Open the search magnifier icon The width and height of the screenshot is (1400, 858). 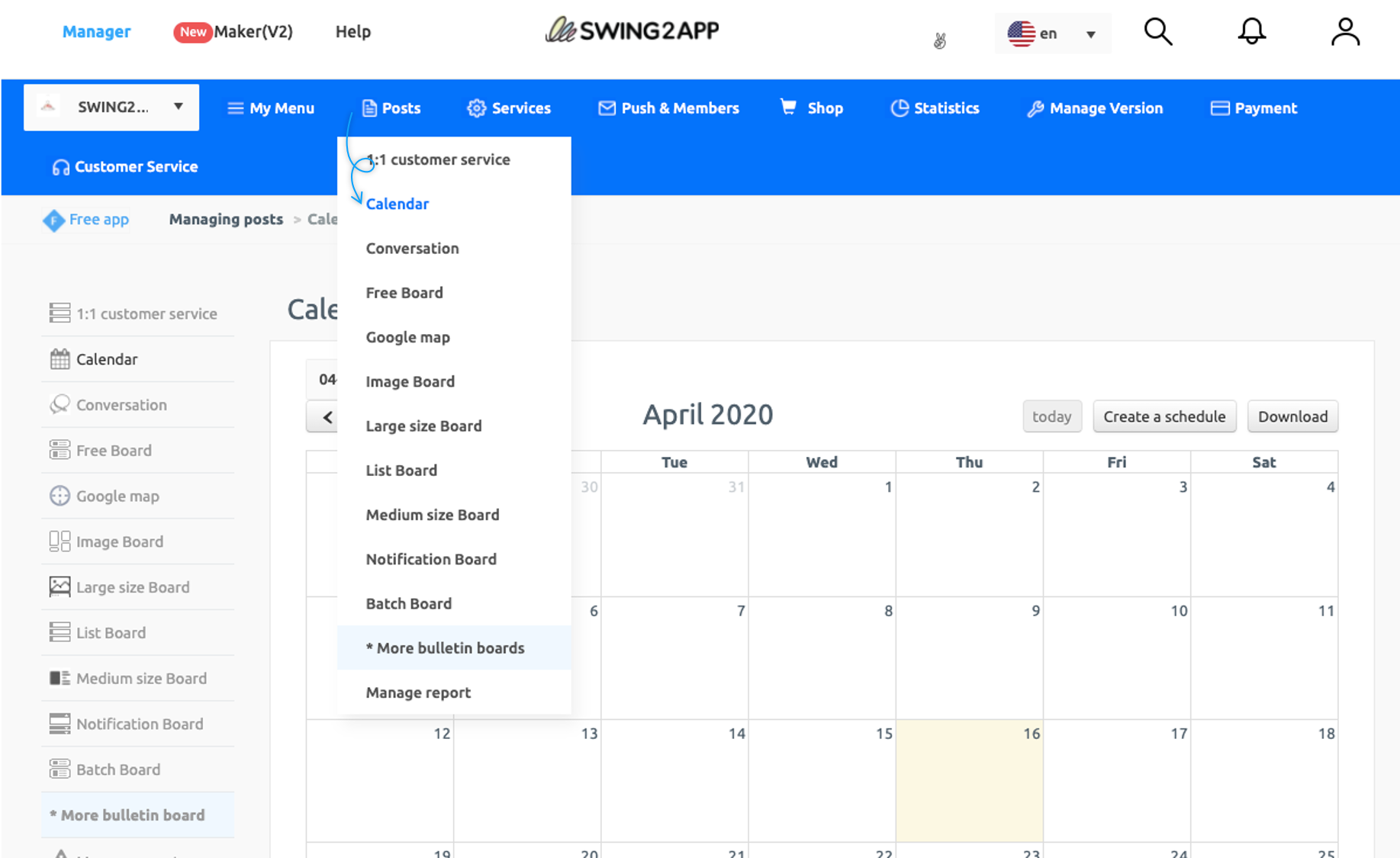(x=1157, y=32)
